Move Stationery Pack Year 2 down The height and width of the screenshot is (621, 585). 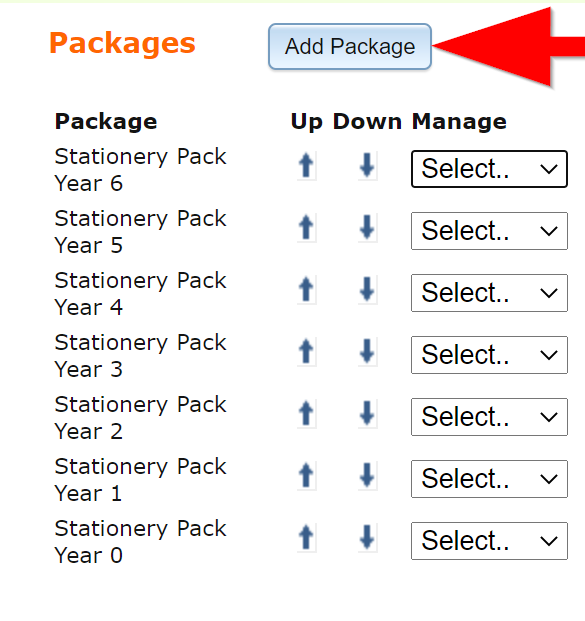[368, 413]
